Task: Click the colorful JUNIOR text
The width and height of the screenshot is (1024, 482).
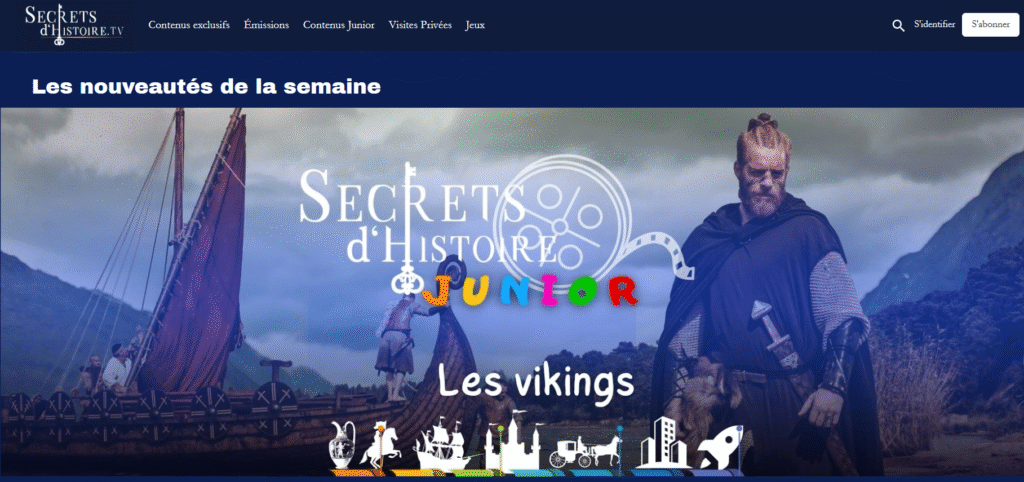Action: click(x=530, y=292)
